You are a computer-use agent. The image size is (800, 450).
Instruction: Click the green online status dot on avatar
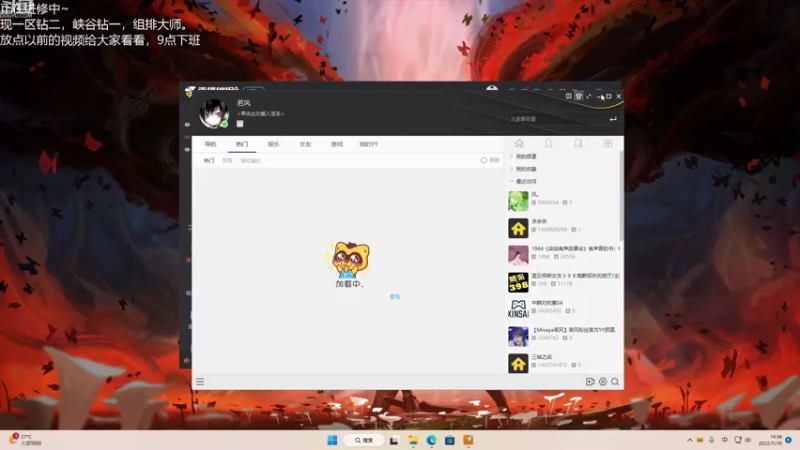[x=224, y=124]
